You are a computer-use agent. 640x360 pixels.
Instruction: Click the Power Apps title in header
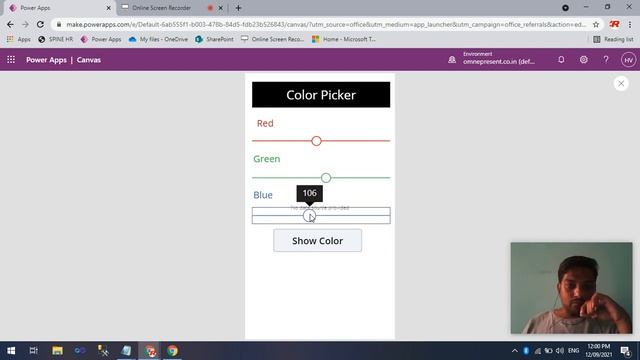pyautogui.click(x=46, y=60)
